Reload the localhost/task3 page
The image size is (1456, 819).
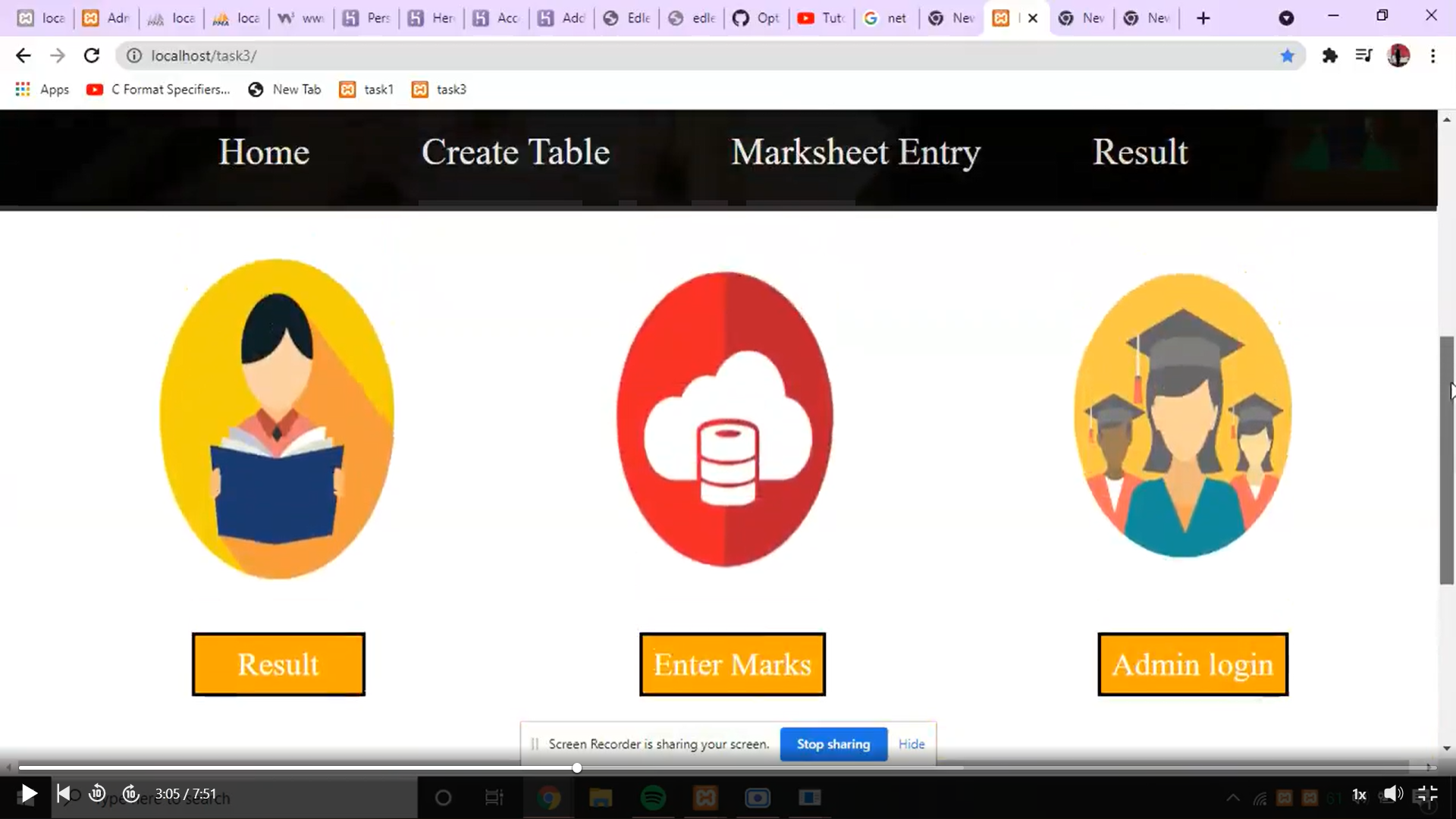[92, 55]
